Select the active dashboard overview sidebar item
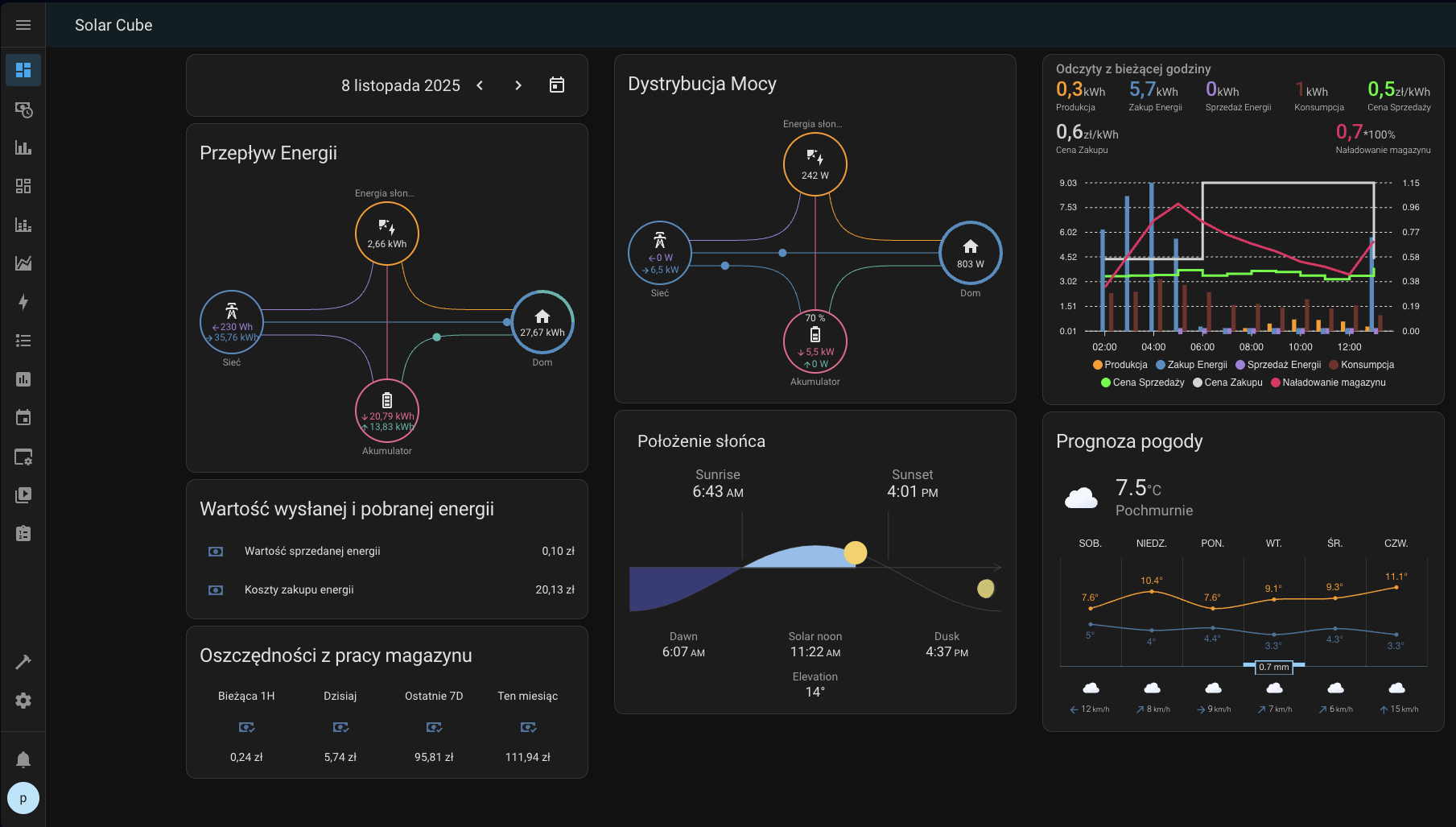This screenshot has height=827, width=1456. 23,70
